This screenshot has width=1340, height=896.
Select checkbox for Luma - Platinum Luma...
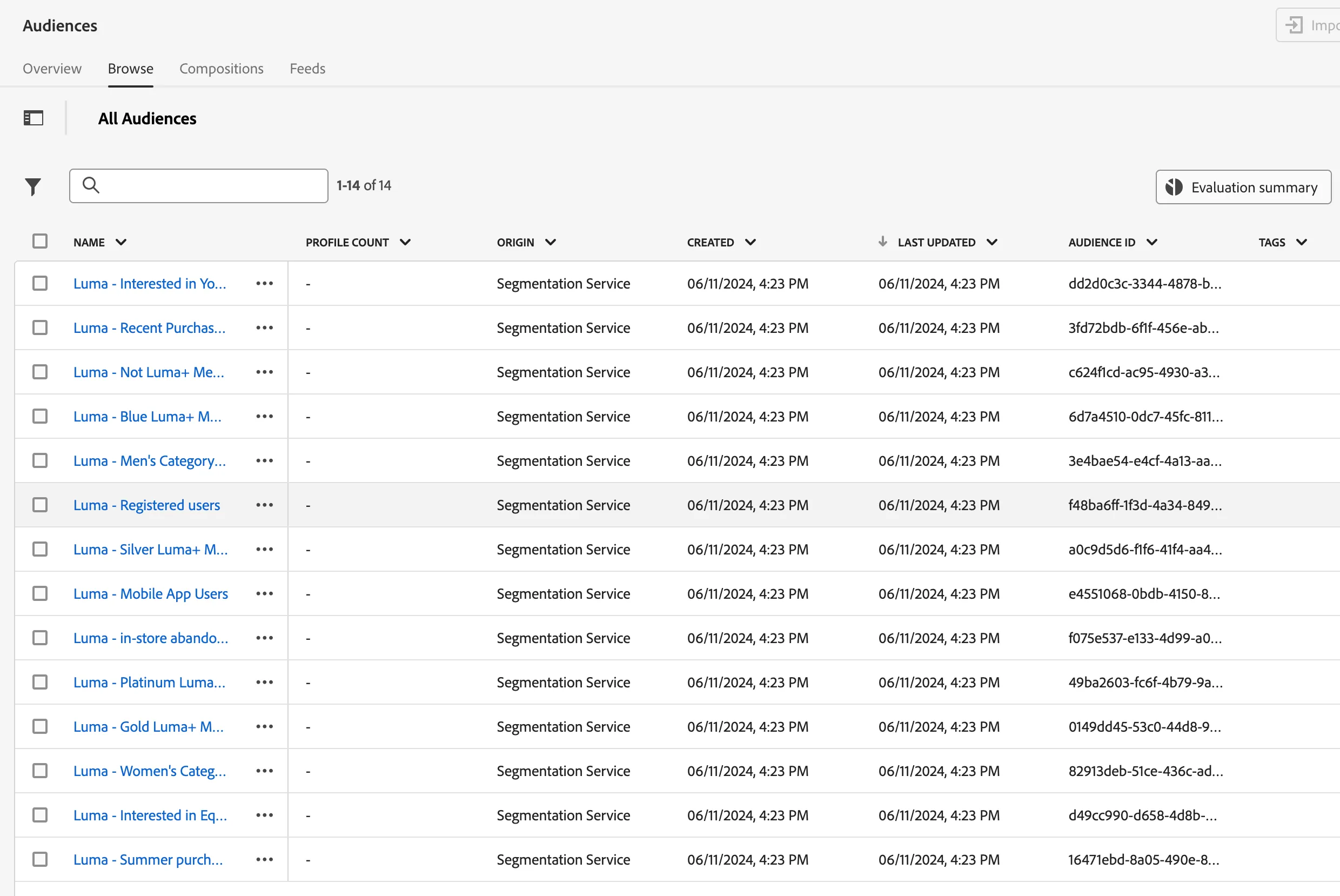click(40, 683)
